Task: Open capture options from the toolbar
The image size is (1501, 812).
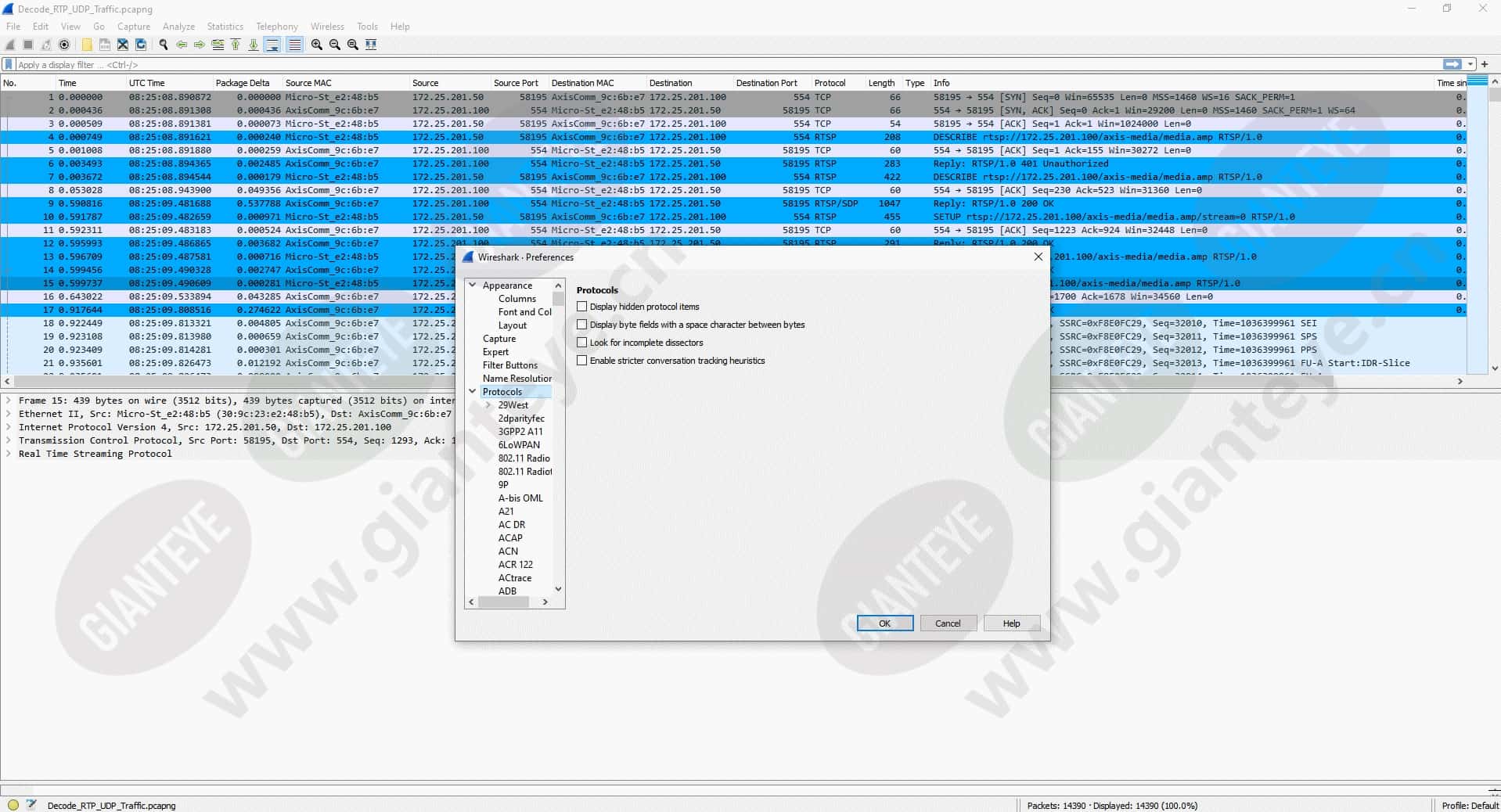Action: point(64,45)
